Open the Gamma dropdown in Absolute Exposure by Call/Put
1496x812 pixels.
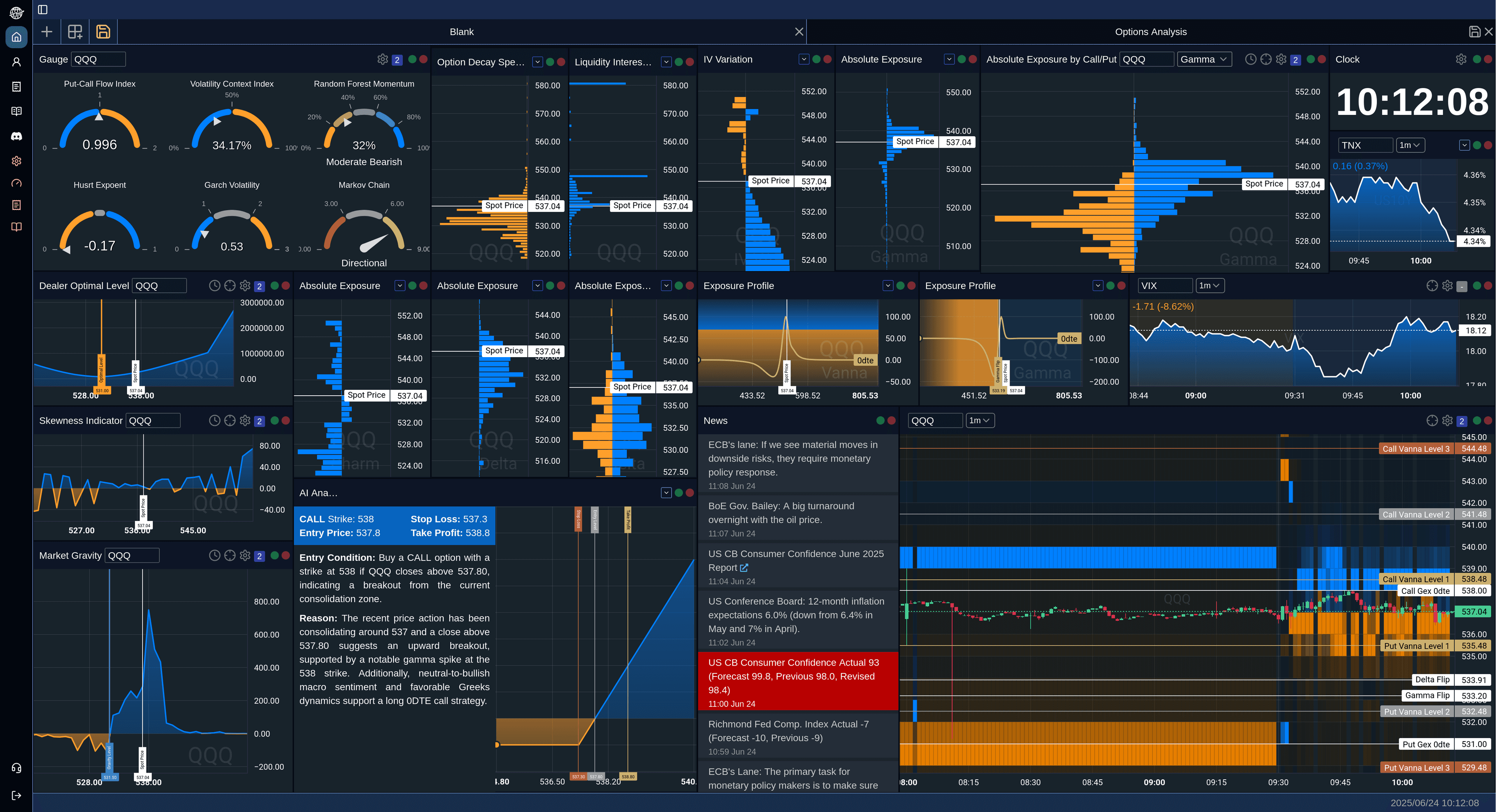point(1204,59)
